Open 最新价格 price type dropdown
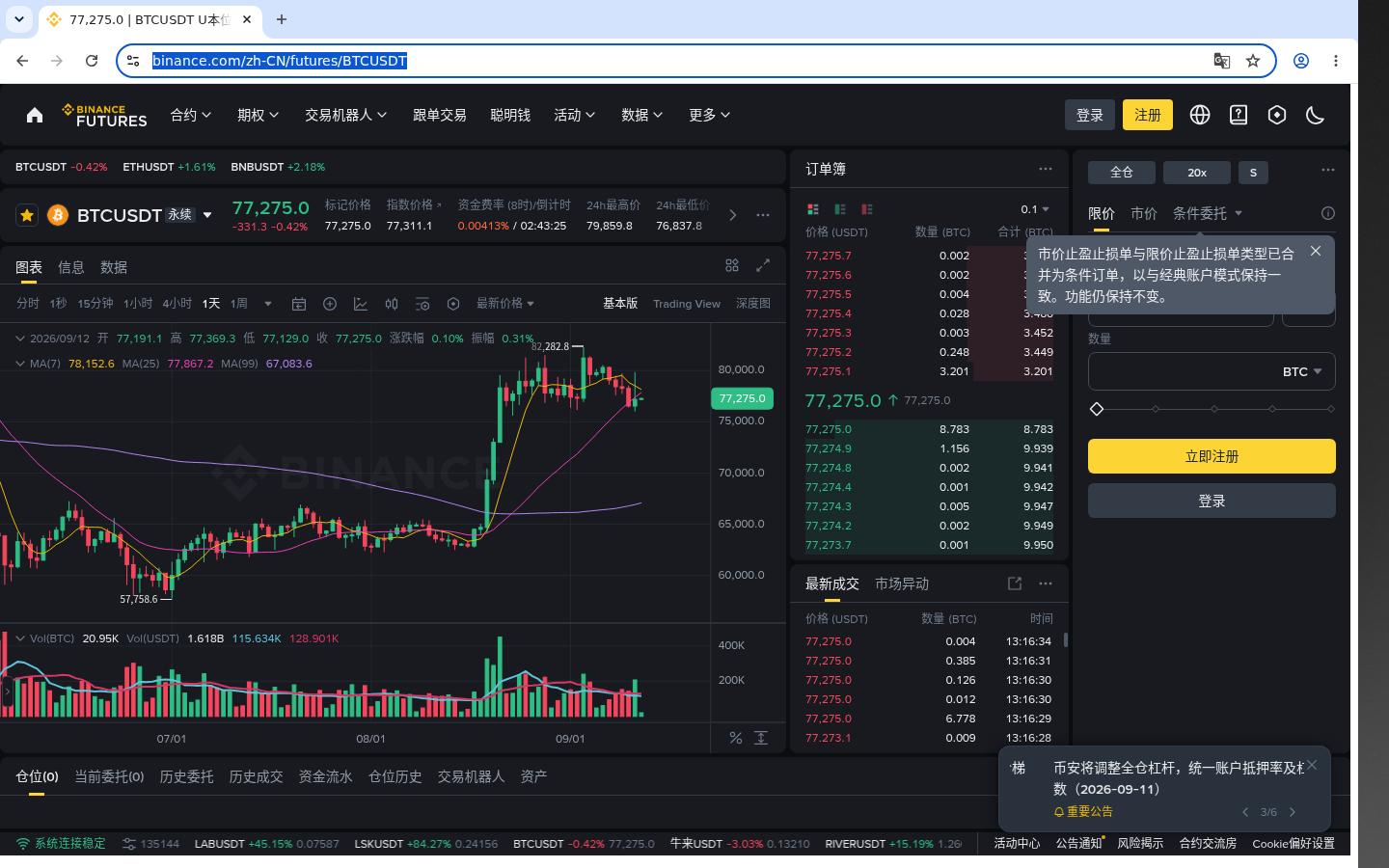 pos(504,304)
